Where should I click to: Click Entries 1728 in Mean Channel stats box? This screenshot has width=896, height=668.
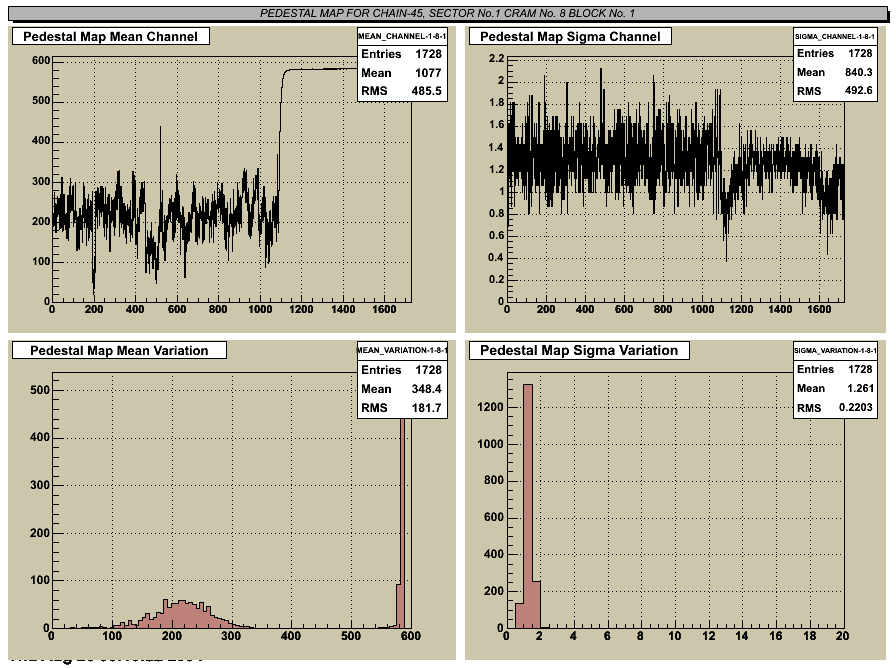401,54
